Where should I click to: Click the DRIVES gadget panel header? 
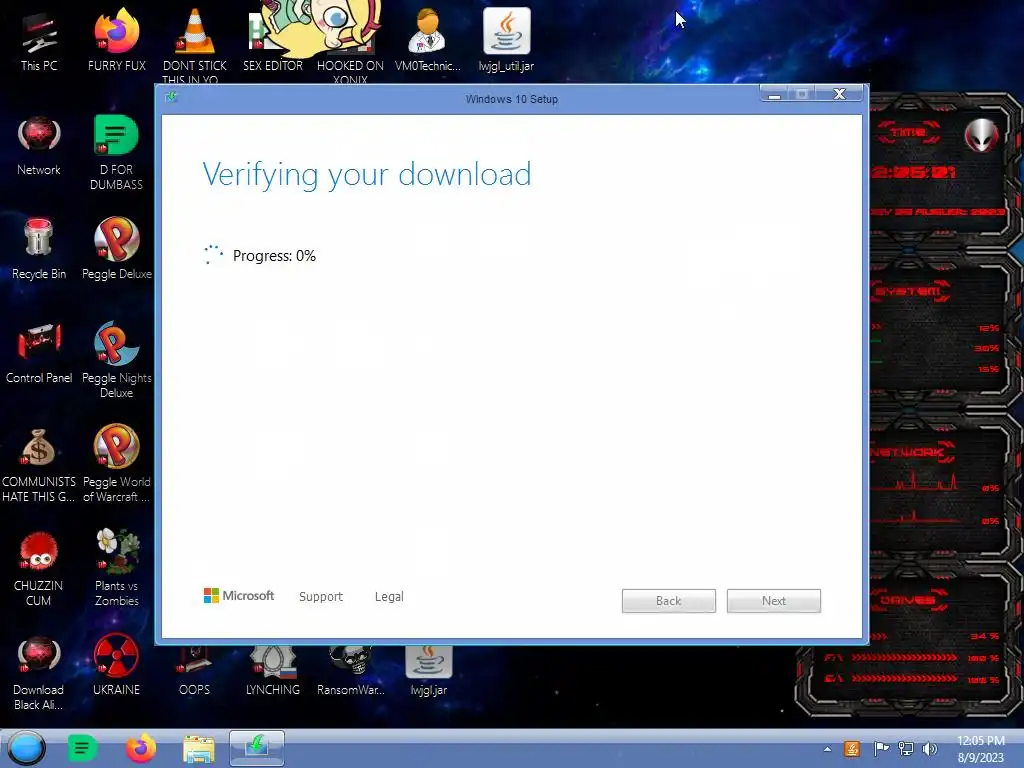coord(908,600)
